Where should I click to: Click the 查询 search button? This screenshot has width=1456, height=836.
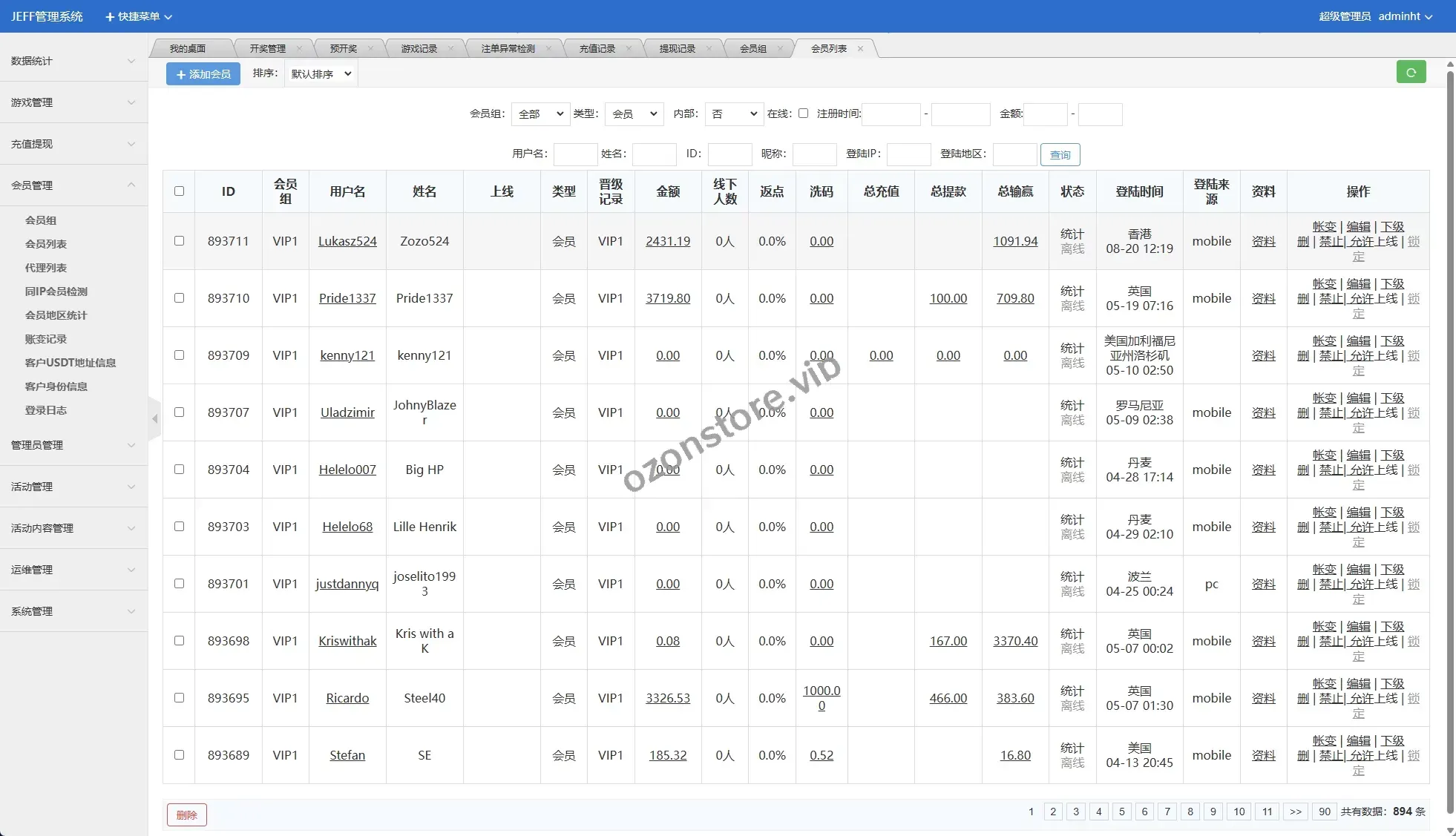[x=1059, y=155]
